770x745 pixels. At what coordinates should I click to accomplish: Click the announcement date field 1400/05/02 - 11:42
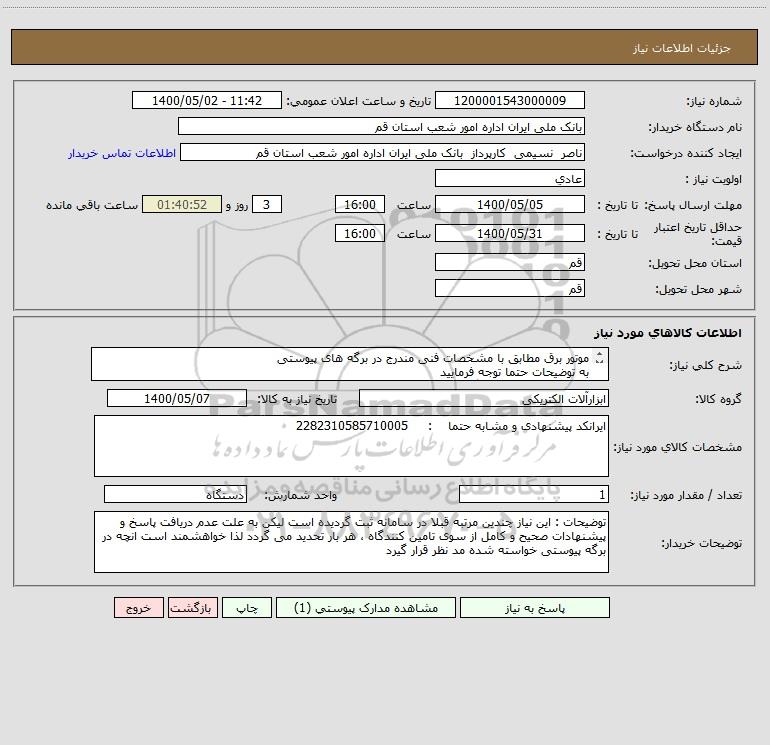click(x=207, y=100)
